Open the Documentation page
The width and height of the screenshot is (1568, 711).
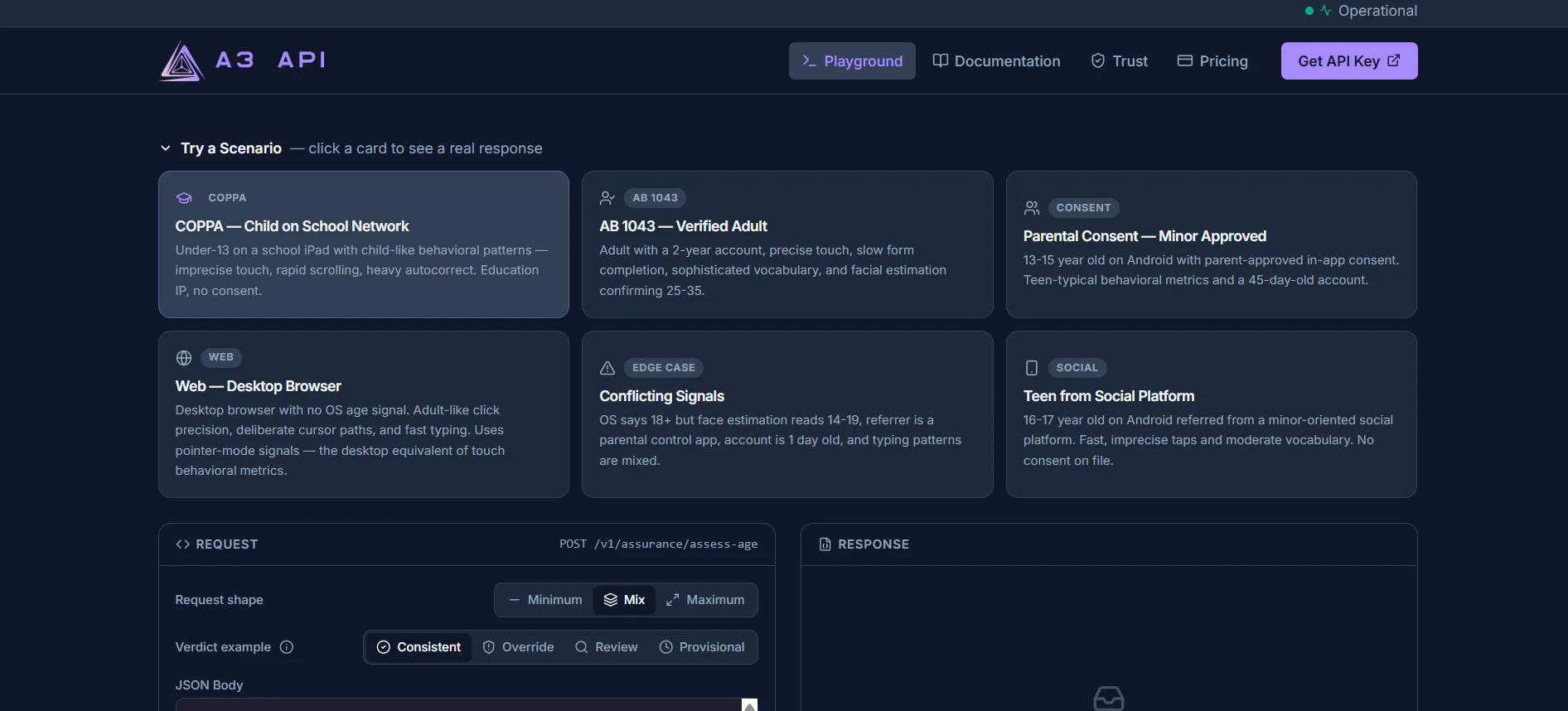click(x=996, y=61)
